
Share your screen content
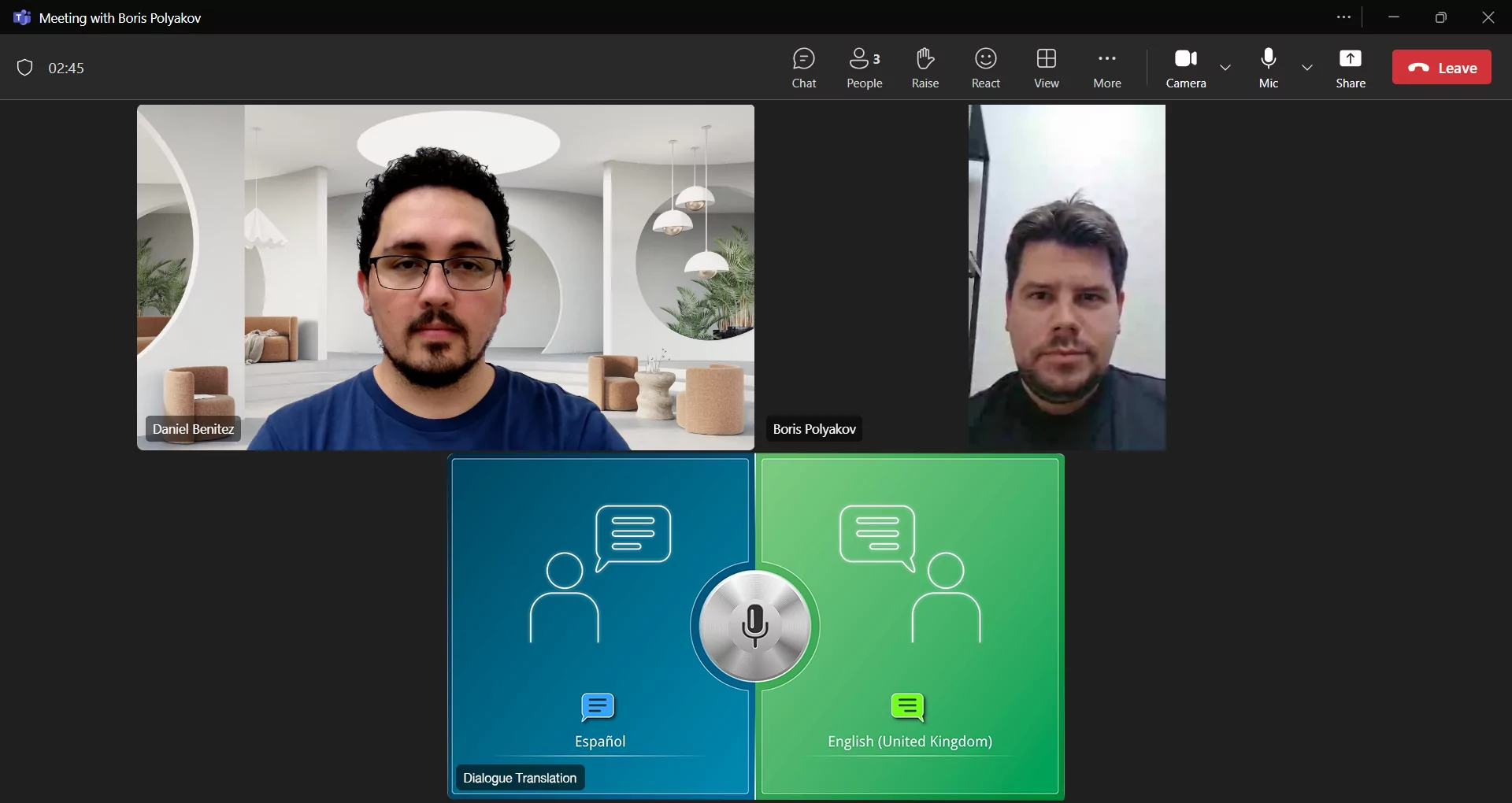coord(1350,68)
